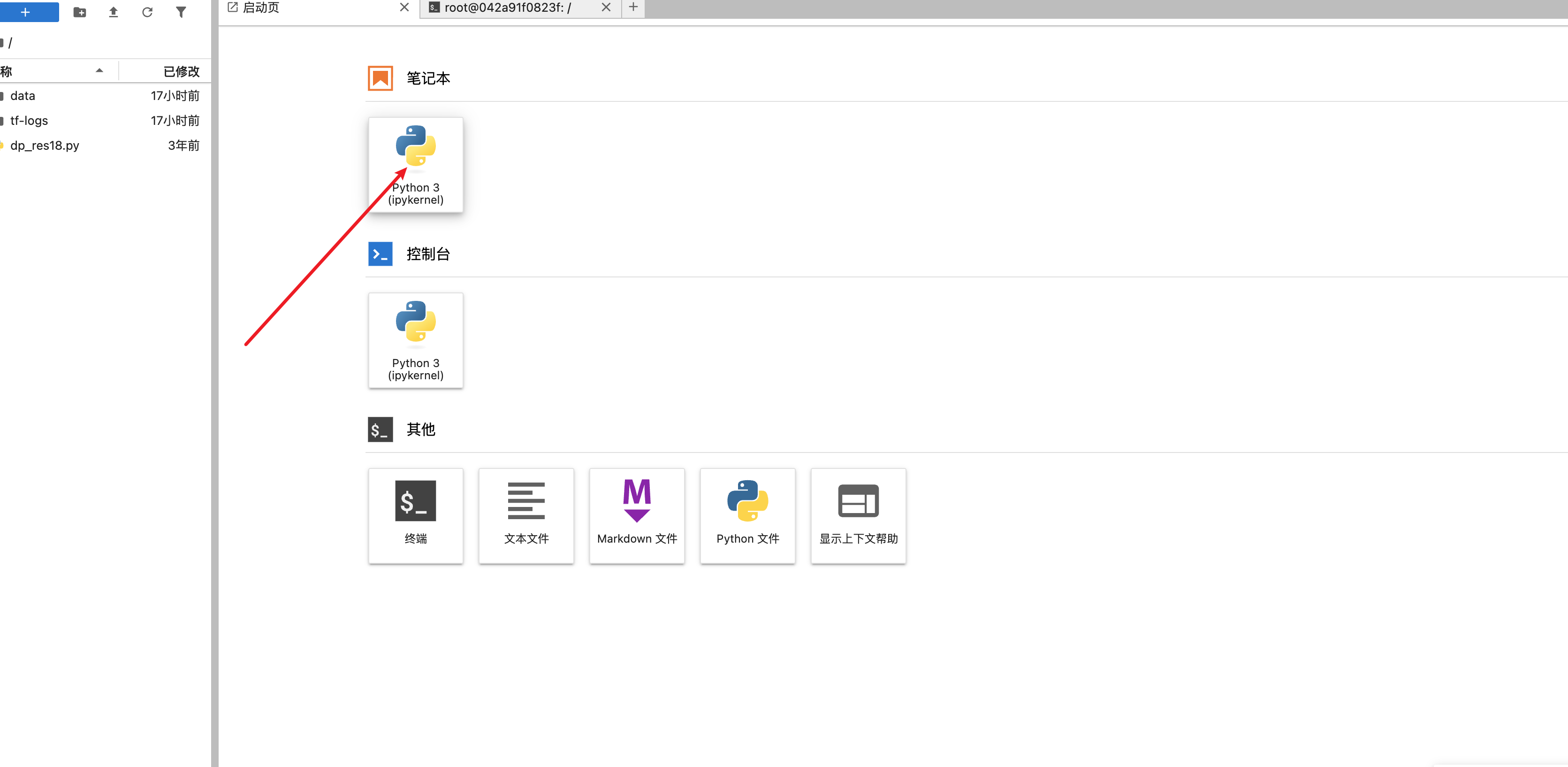Create a new folder in the file browser

pos(79,12)
